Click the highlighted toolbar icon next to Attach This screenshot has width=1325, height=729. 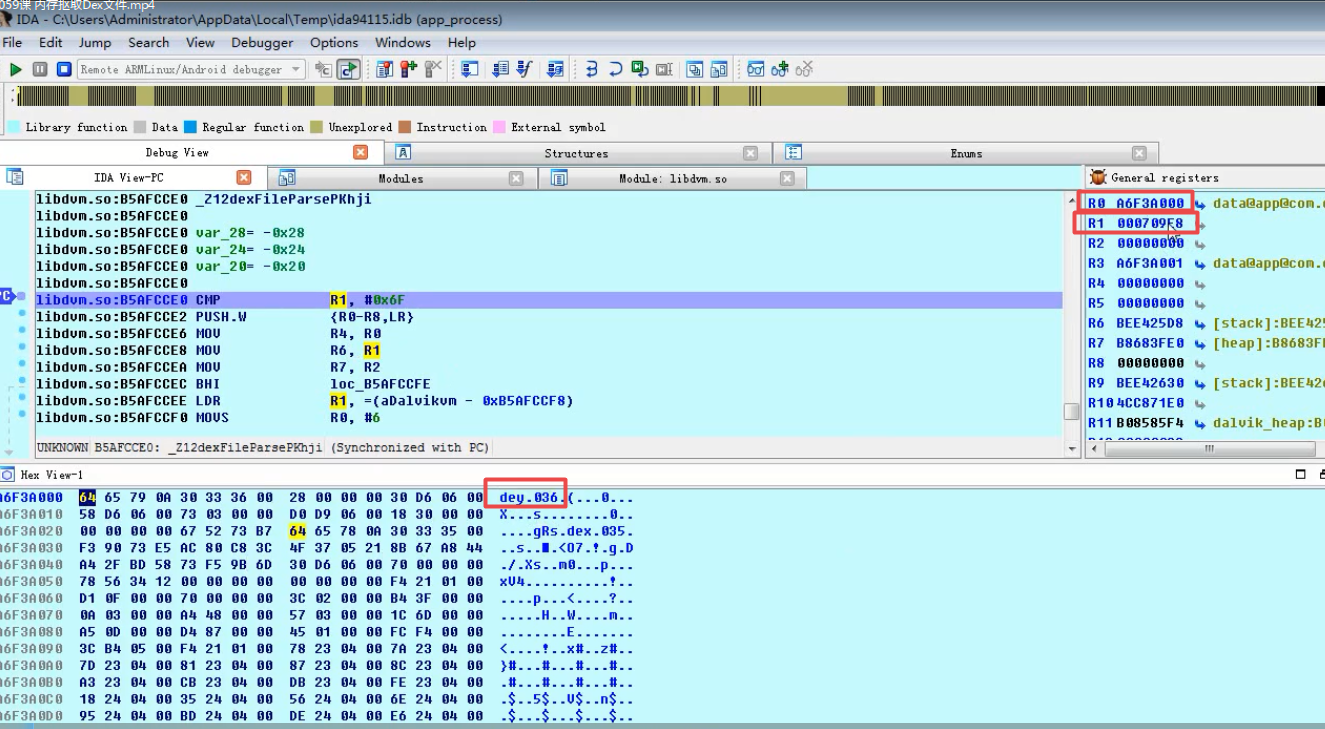(348, 69)
